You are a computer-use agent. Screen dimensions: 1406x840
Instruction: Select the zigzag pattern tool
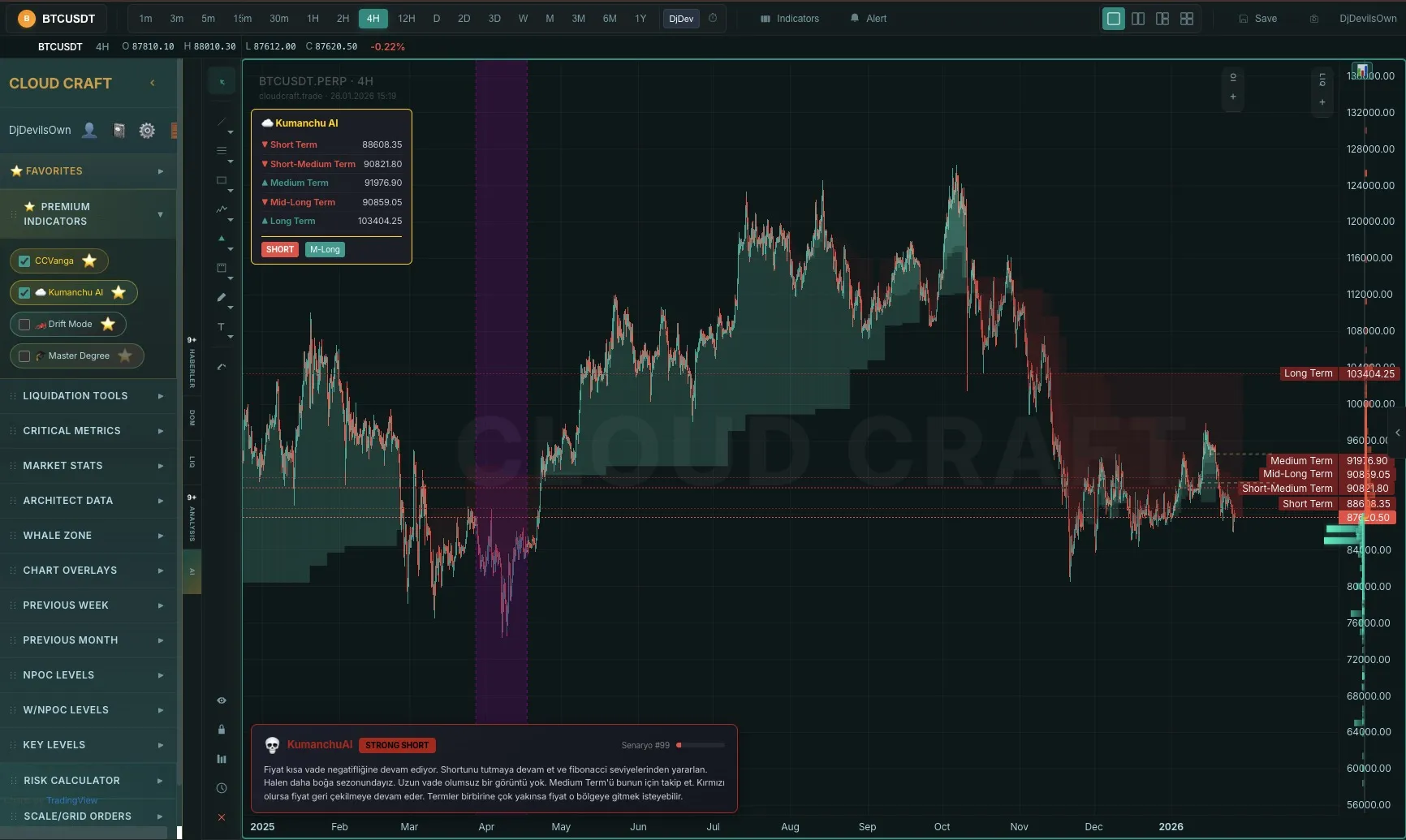(x=222, y=209)
